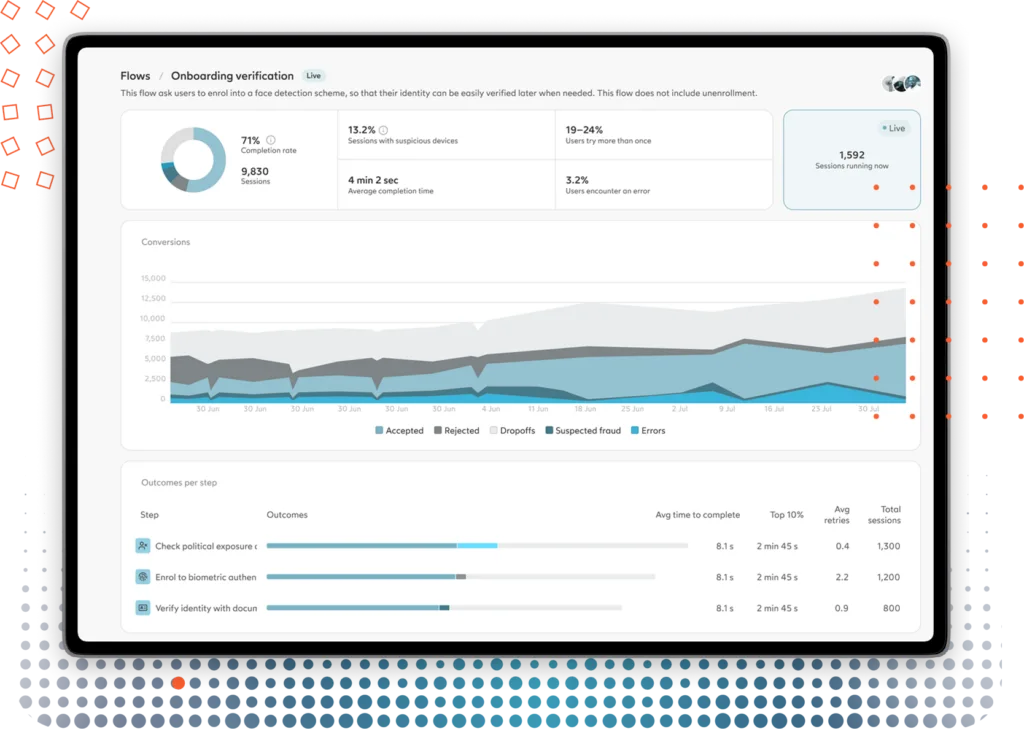Screen dimensions: 1024x729
Task: Toggle the Errors series in the legend
Action: point(648,430)
